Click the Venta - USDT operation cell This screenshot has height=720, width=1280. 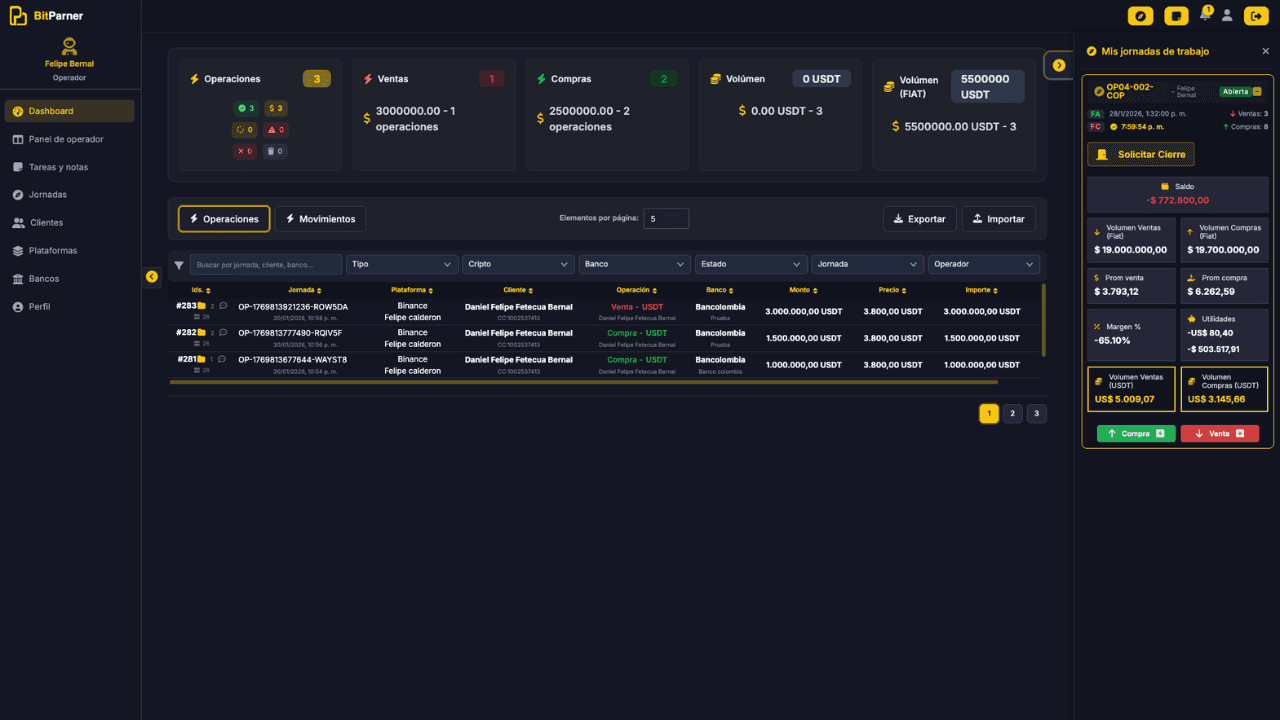pos(637,306)
